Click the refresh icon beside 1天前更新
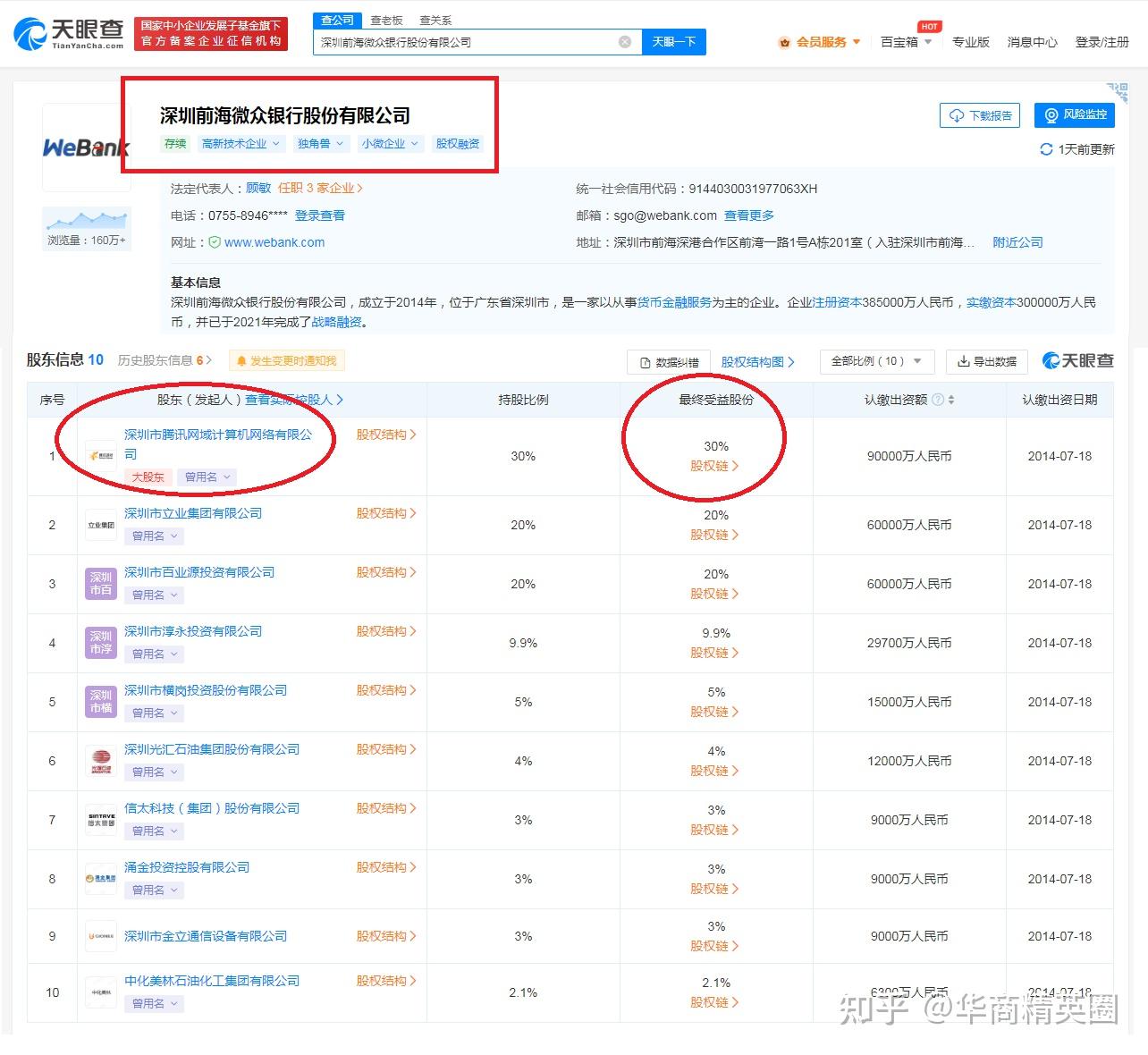The height and width of the screenshot is (1055, 1148). [x=1046, y=149]
